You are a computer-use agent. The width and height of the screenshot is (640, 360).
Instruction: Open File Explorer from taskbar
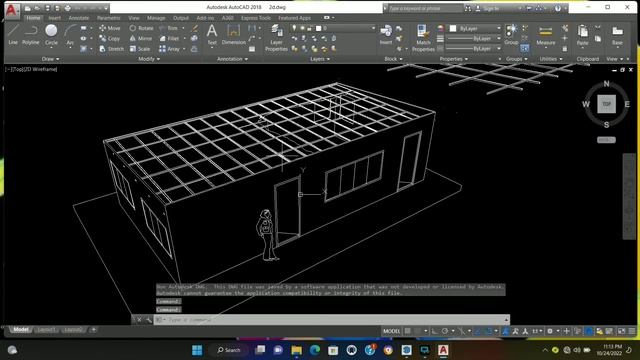point(296,350)
